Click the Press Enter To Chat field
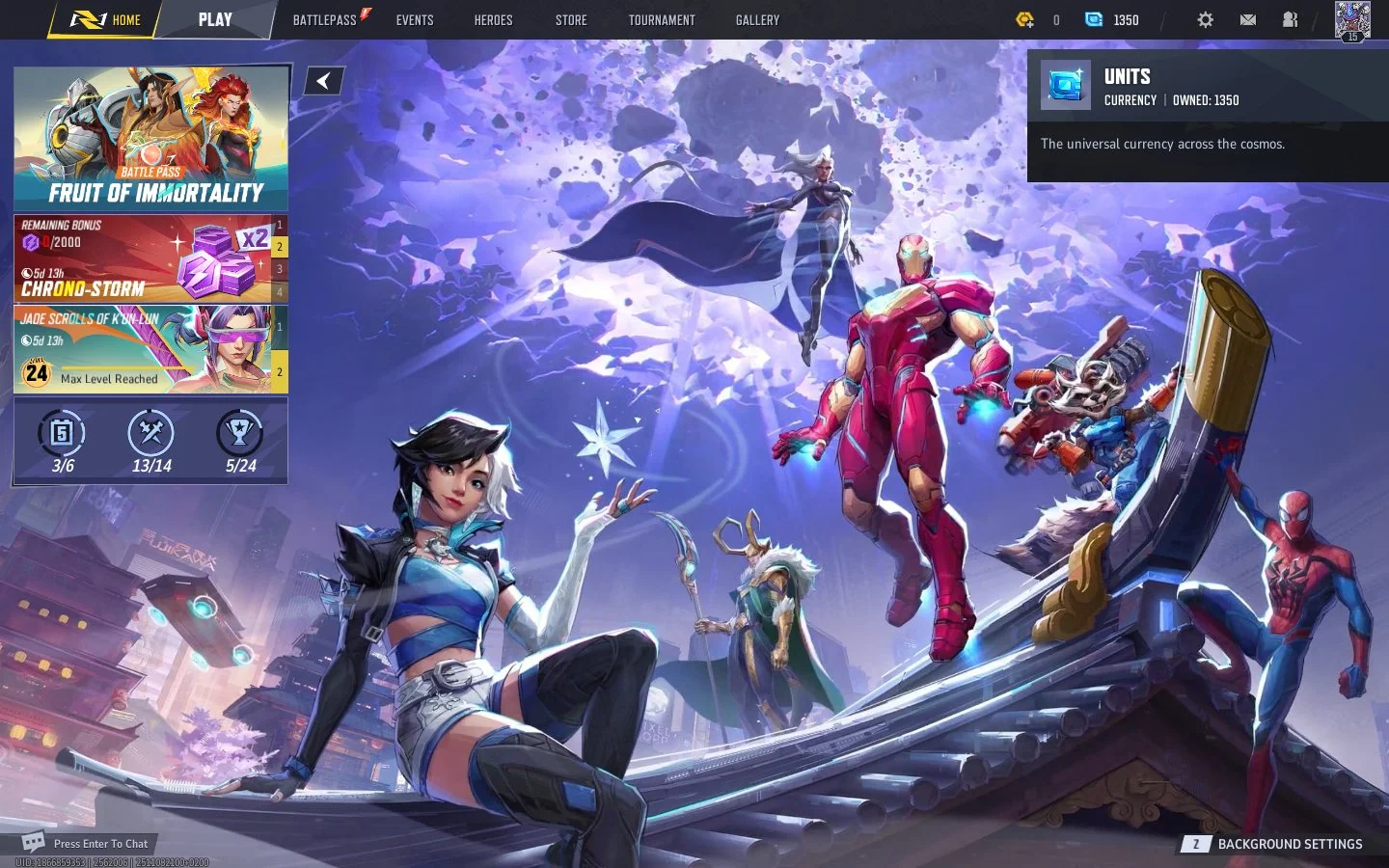This screenshot has height=868, width=1389. [100, 844]
